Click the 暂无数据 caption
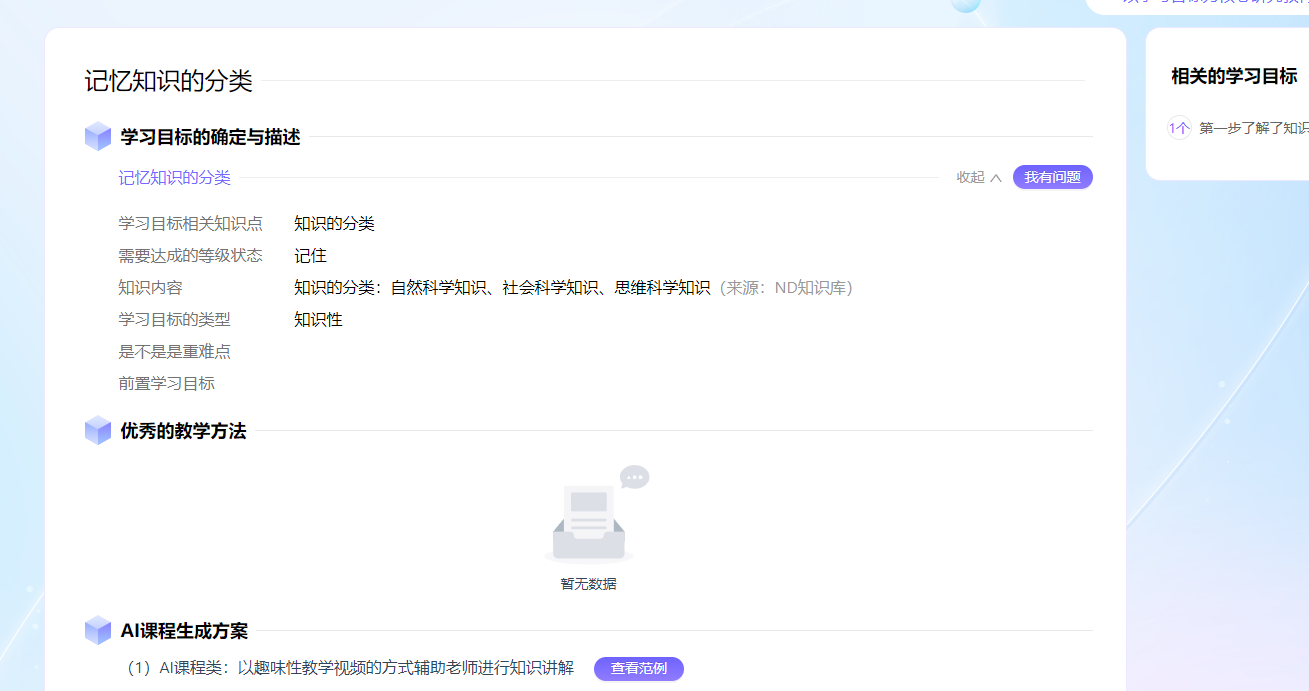The width and height of the screenshot is (1309, 691). click(x=588, y=584)
